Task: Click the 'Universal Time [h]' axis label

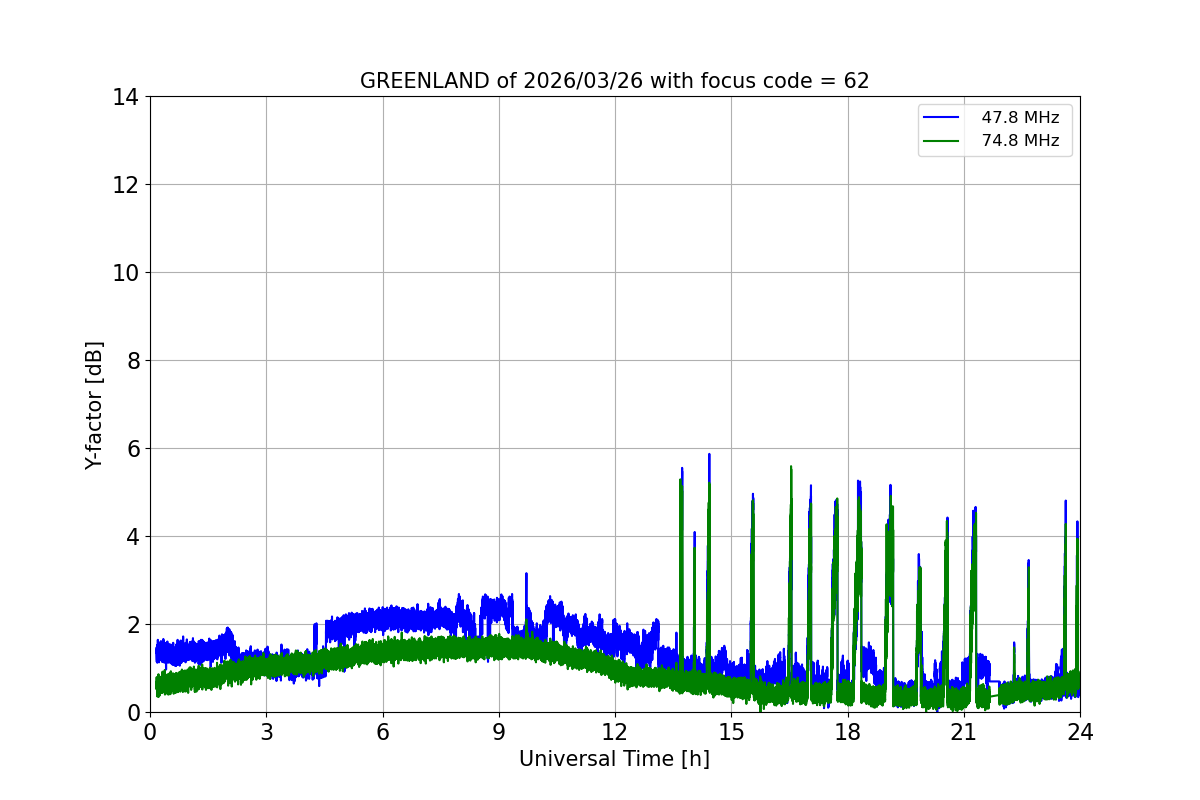Action: (614, 759)
